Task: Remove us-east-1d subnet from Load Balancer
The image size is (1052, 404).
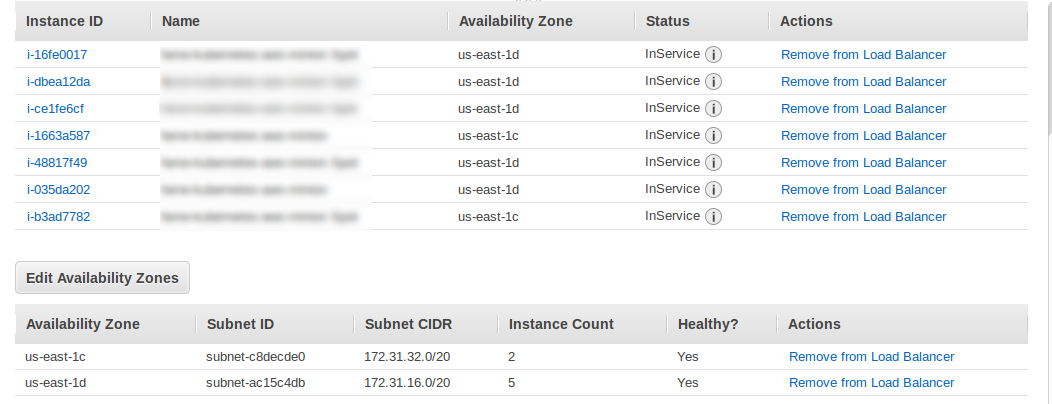Action: point(872,383)
